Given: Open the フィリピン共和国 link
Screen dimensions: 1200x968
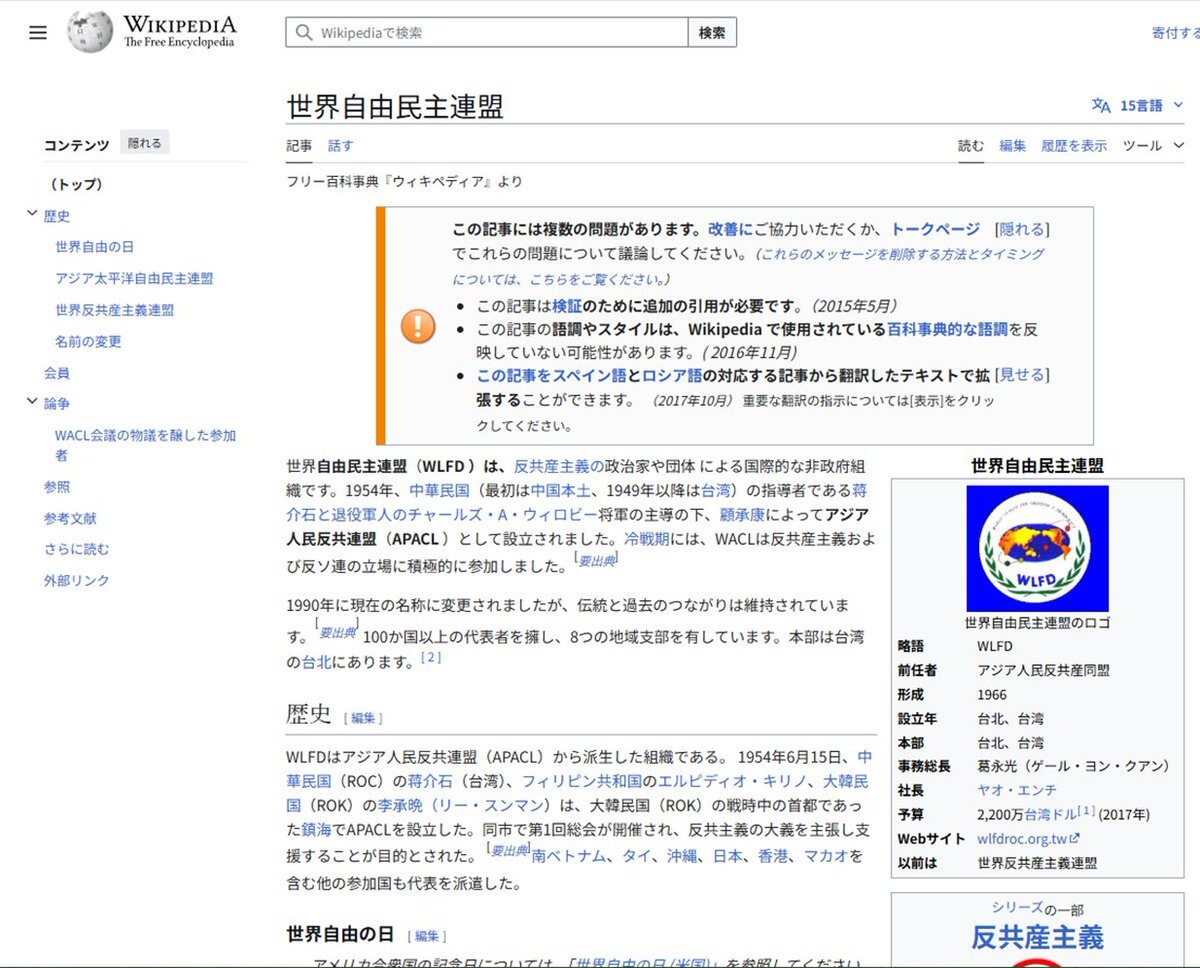Looking at the screenshot, I should coord(582,781).
